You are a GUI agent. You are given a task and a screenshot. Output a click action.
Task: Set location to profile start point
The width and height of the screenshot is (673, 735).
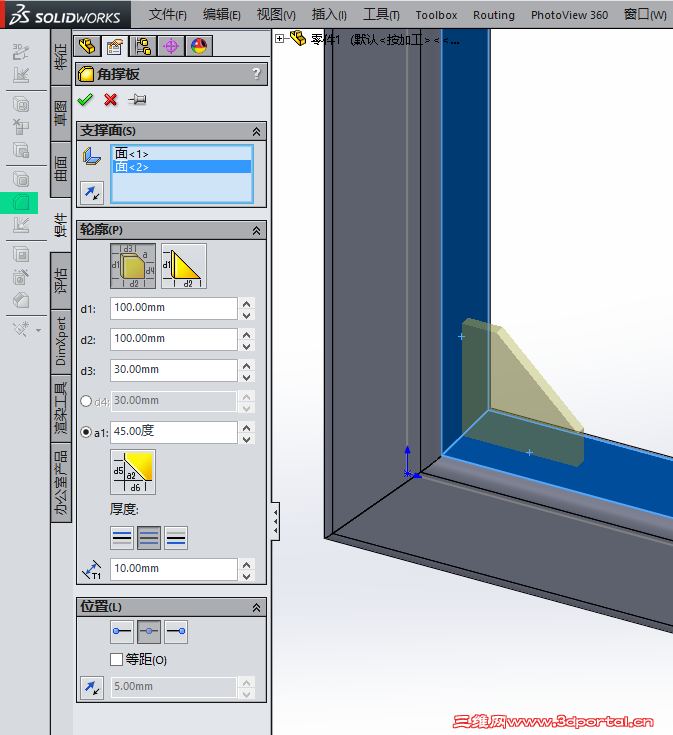[x=122, y=631]
